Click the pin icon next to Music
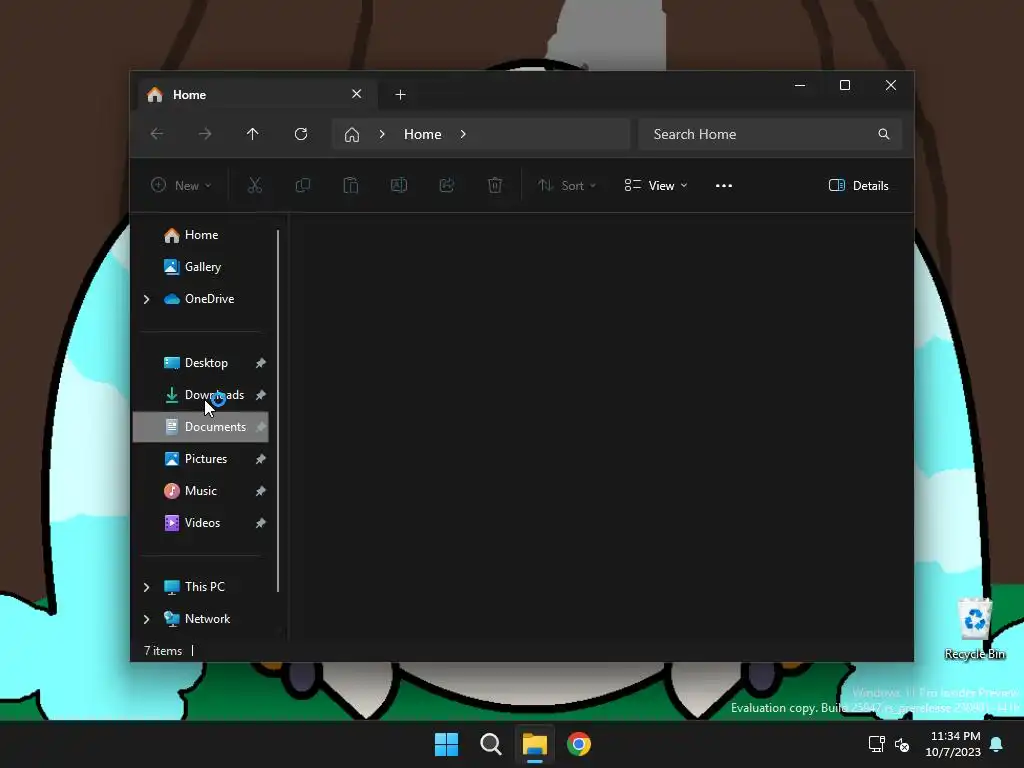Viewport: 1024px width, 768px height. pos(261,491)
